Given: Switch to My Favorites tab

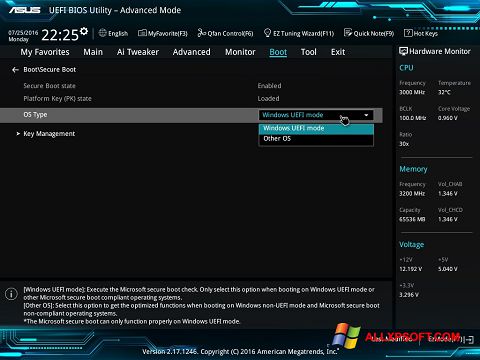Looking at the screenshot, I should coord(45,52).
